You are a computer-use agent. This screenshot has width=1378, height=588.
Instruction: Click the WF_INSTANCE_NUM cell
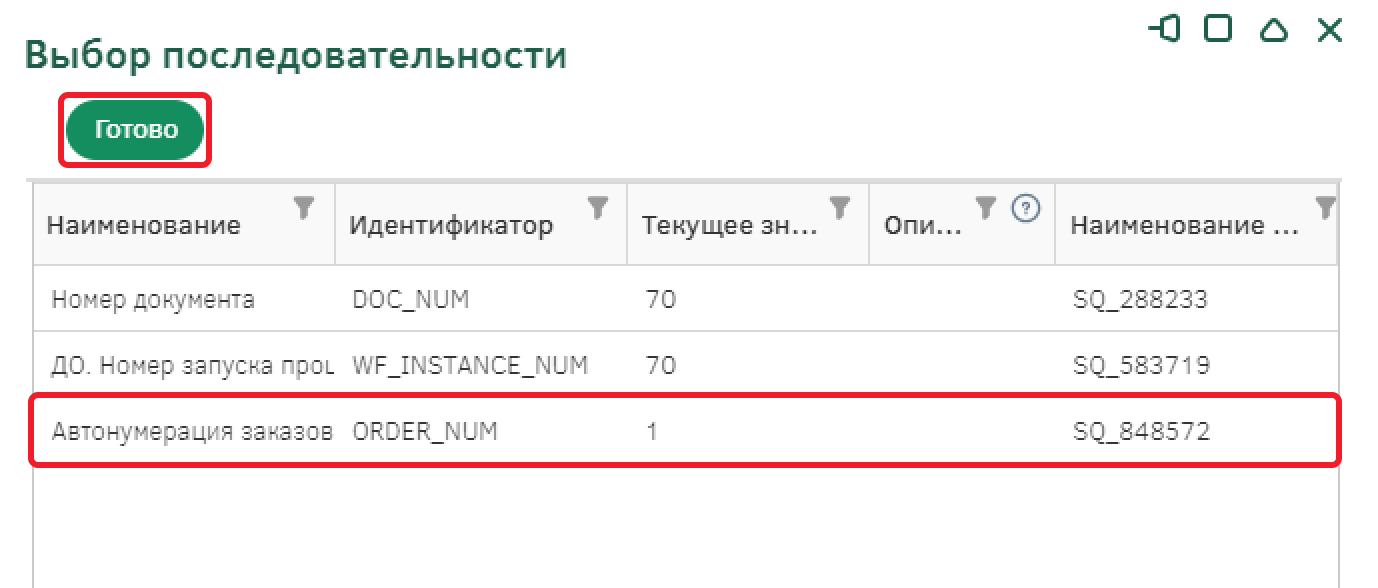click(470, 365)
